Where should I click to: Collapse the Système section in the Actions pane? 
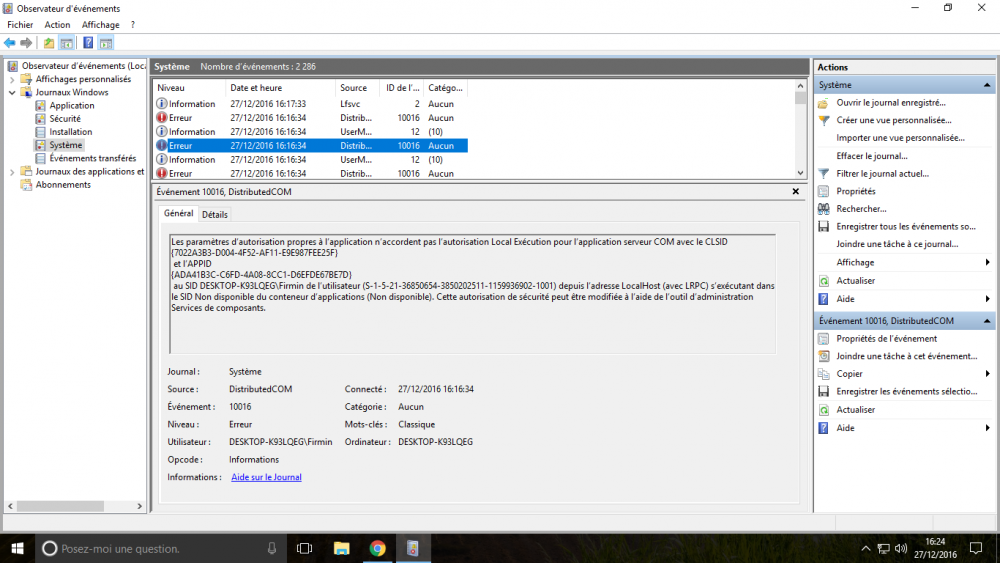click(988, 86)
